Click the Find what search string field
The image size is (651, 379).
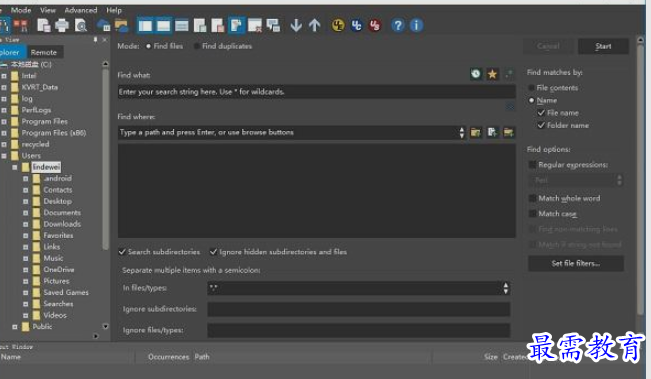pyautogui.click(x=316, y=92)
